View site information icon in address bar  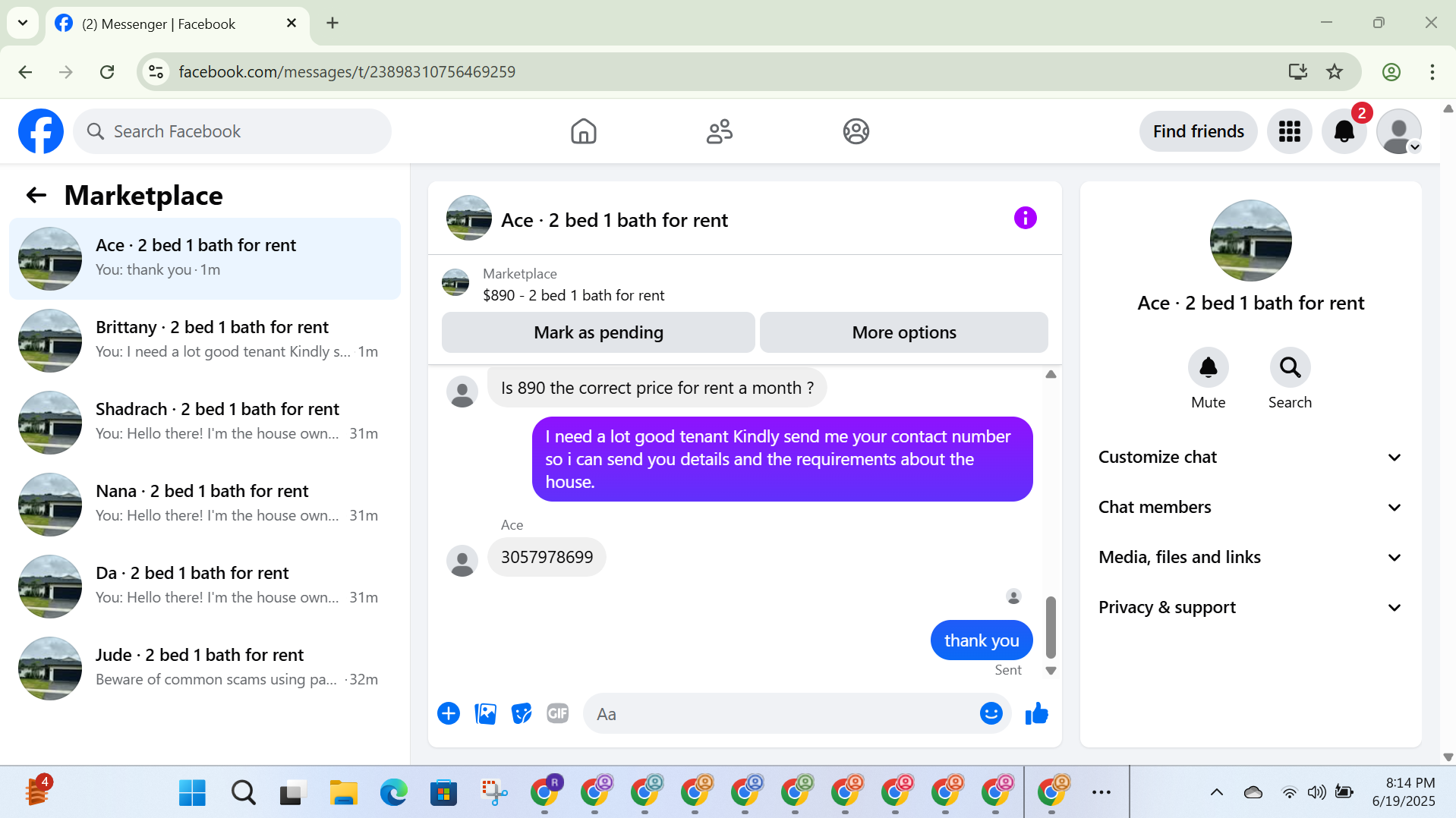pyautogui.click(x=156, y=71)
